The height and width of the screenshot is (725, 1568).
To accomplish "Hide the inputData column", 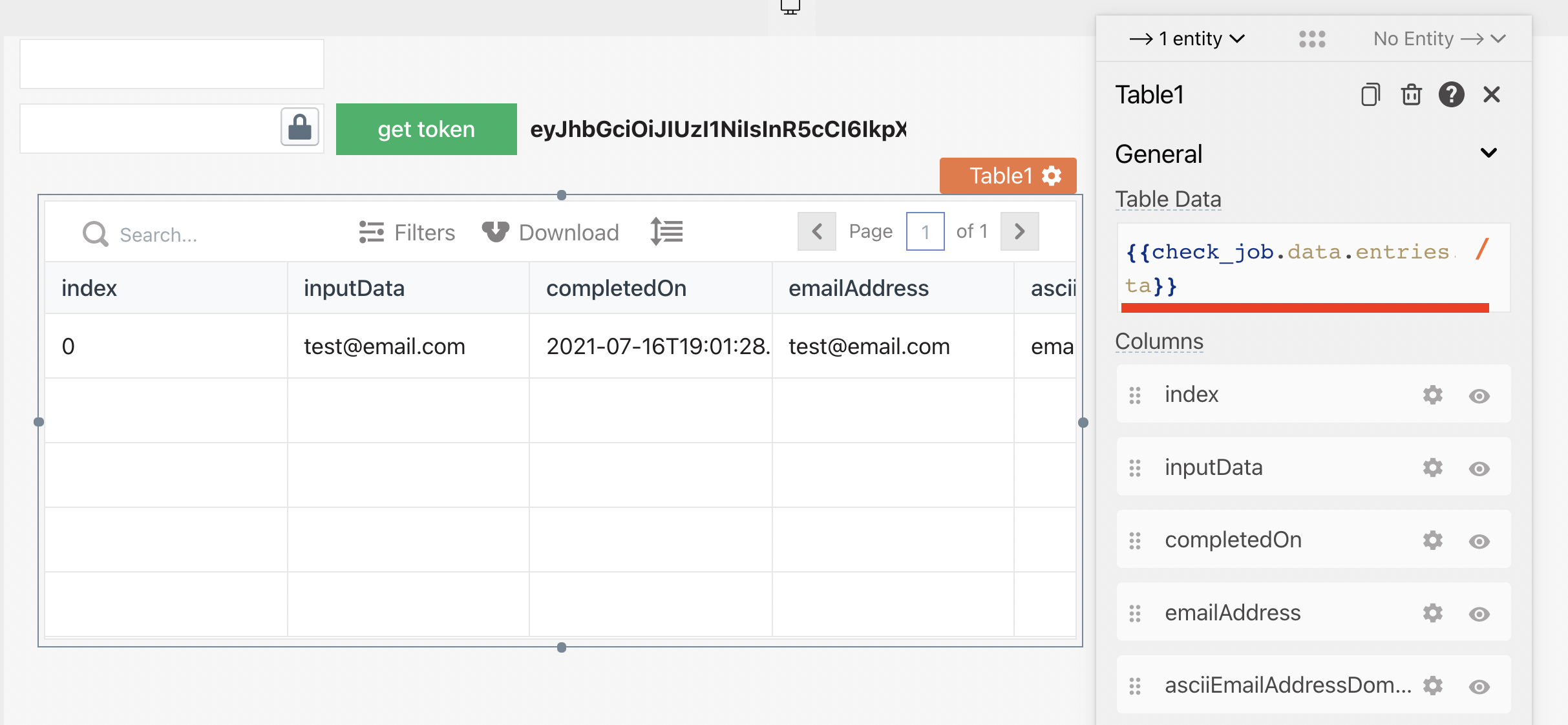I will coord(1479,468).
